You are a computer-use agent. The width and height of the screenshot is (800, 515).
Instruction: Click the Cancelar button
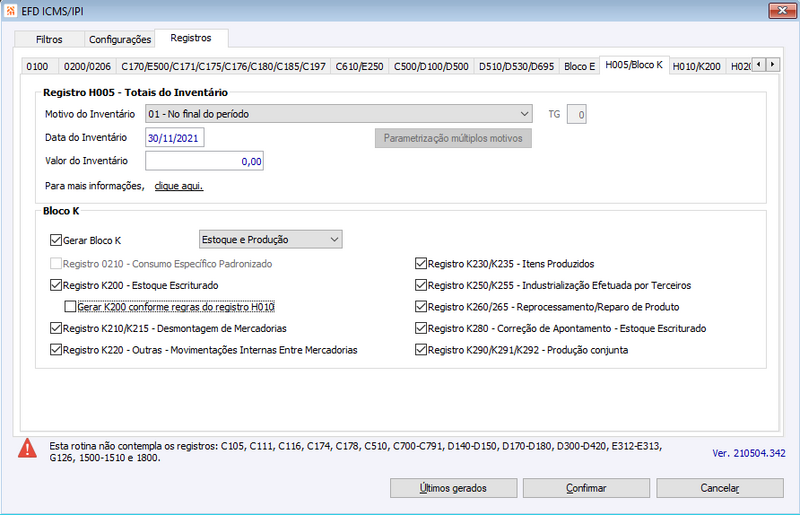coord(720,488)
